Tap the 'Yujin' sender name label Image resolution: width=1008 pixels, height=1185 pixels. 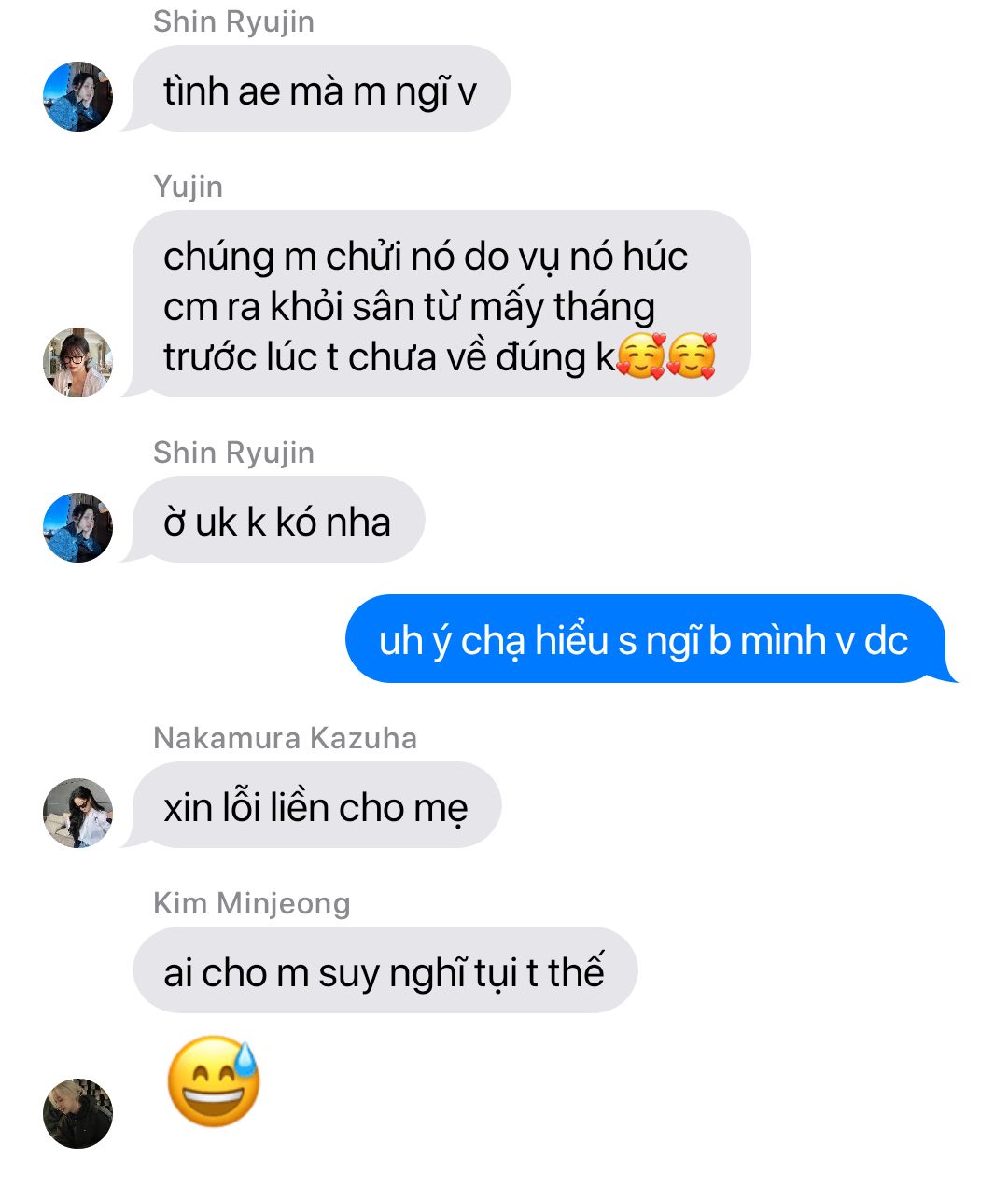[189, 187]
